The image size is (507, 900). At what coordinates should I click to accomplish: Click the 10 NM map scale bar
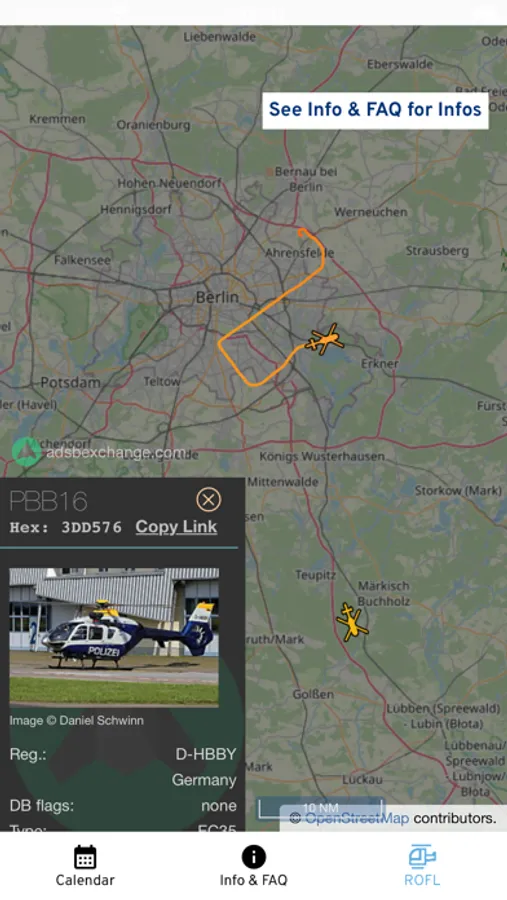pyautogui.click(x=320, y=808)
